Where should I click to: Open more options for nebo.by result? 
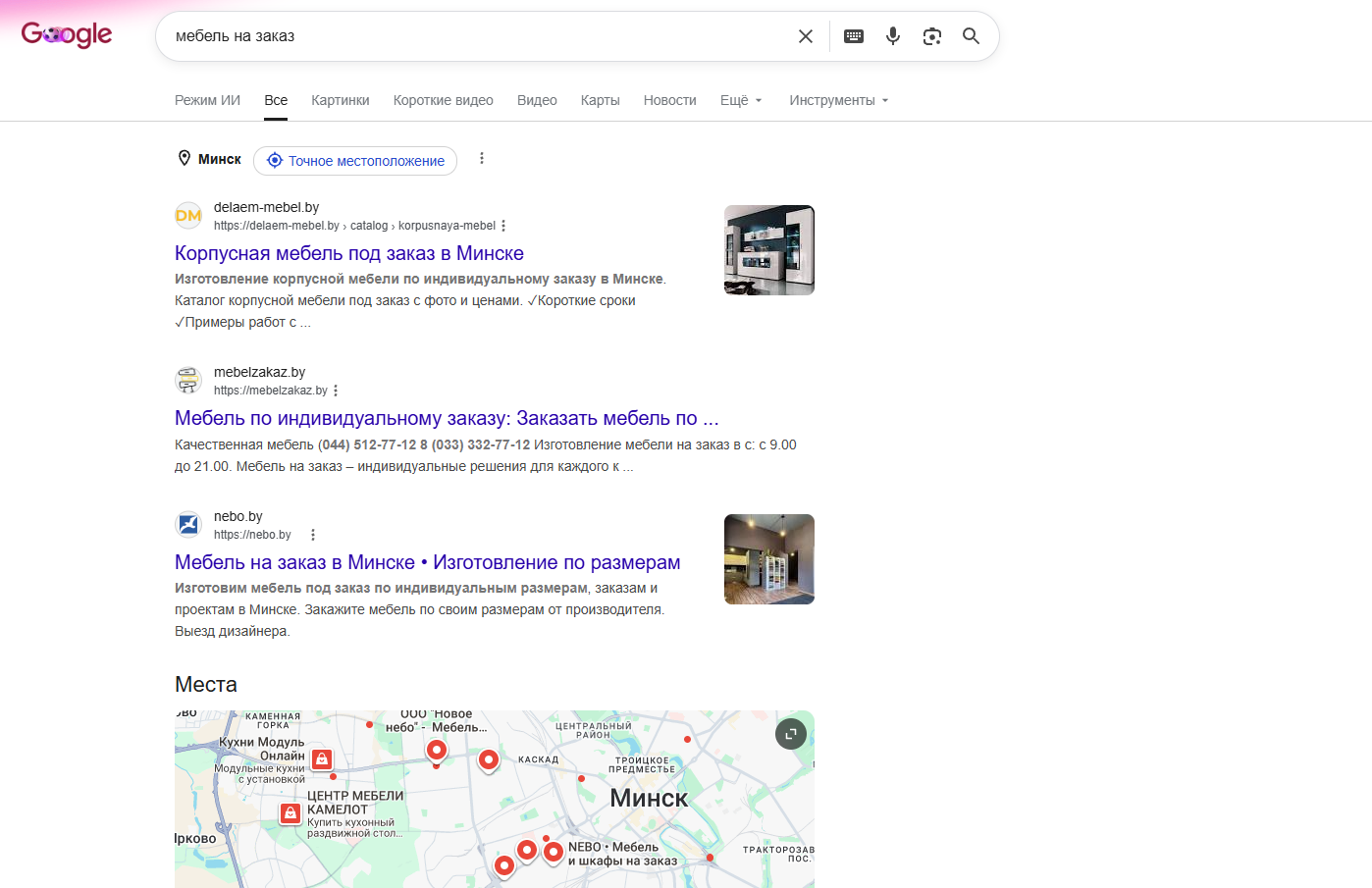click(x=313, y=535)
